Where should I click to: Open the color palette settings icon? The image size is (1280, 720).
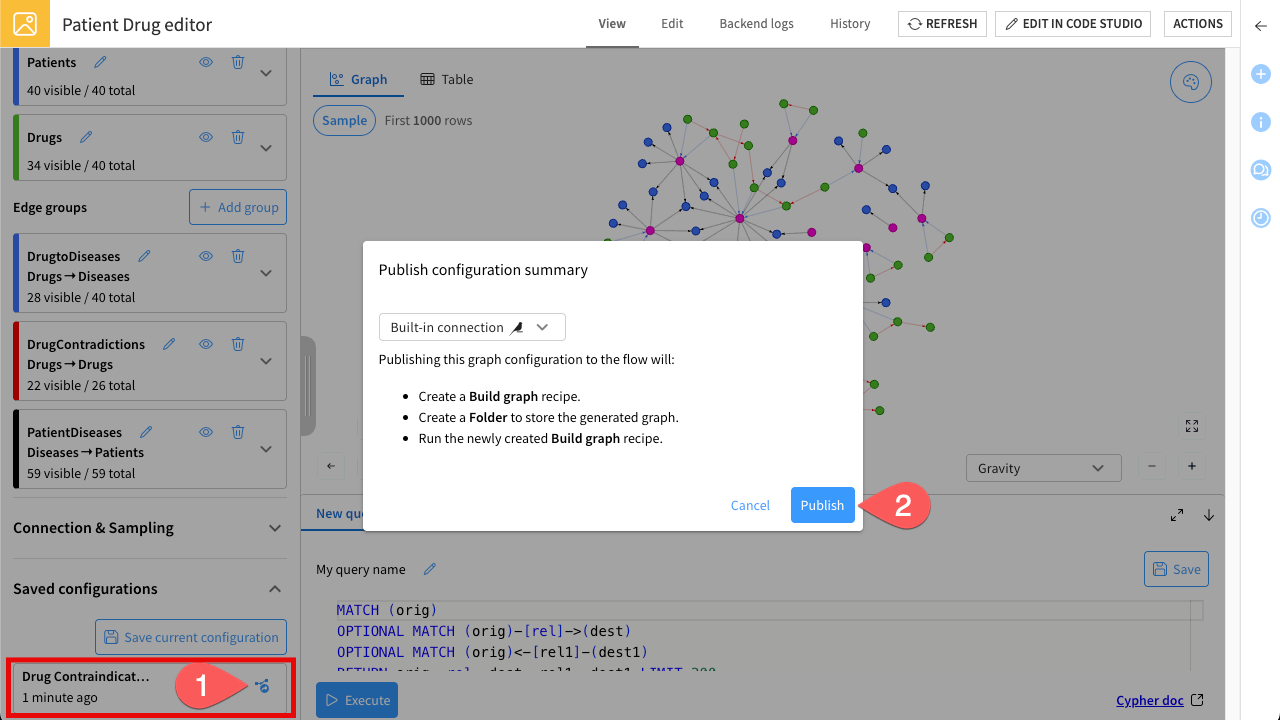pyautogui.click(x=1190, y=83)
